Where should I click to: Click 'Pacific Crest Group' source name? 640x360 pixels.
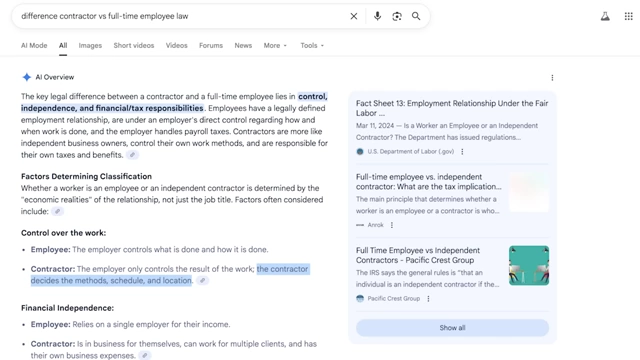pyautogui.click(x=394, y=298)
